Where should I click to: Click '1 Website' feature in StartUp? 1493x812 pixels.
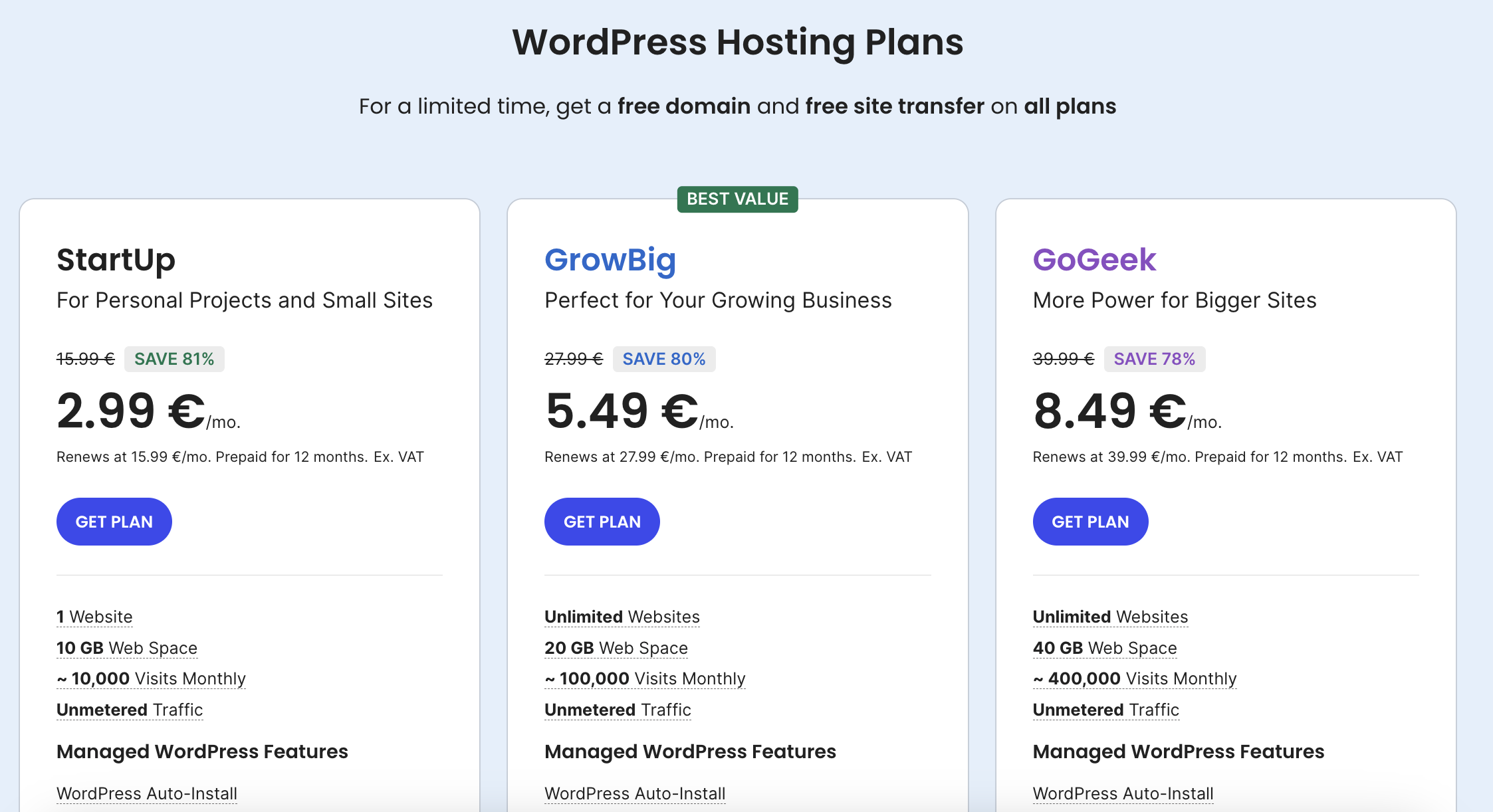point(94,617)
